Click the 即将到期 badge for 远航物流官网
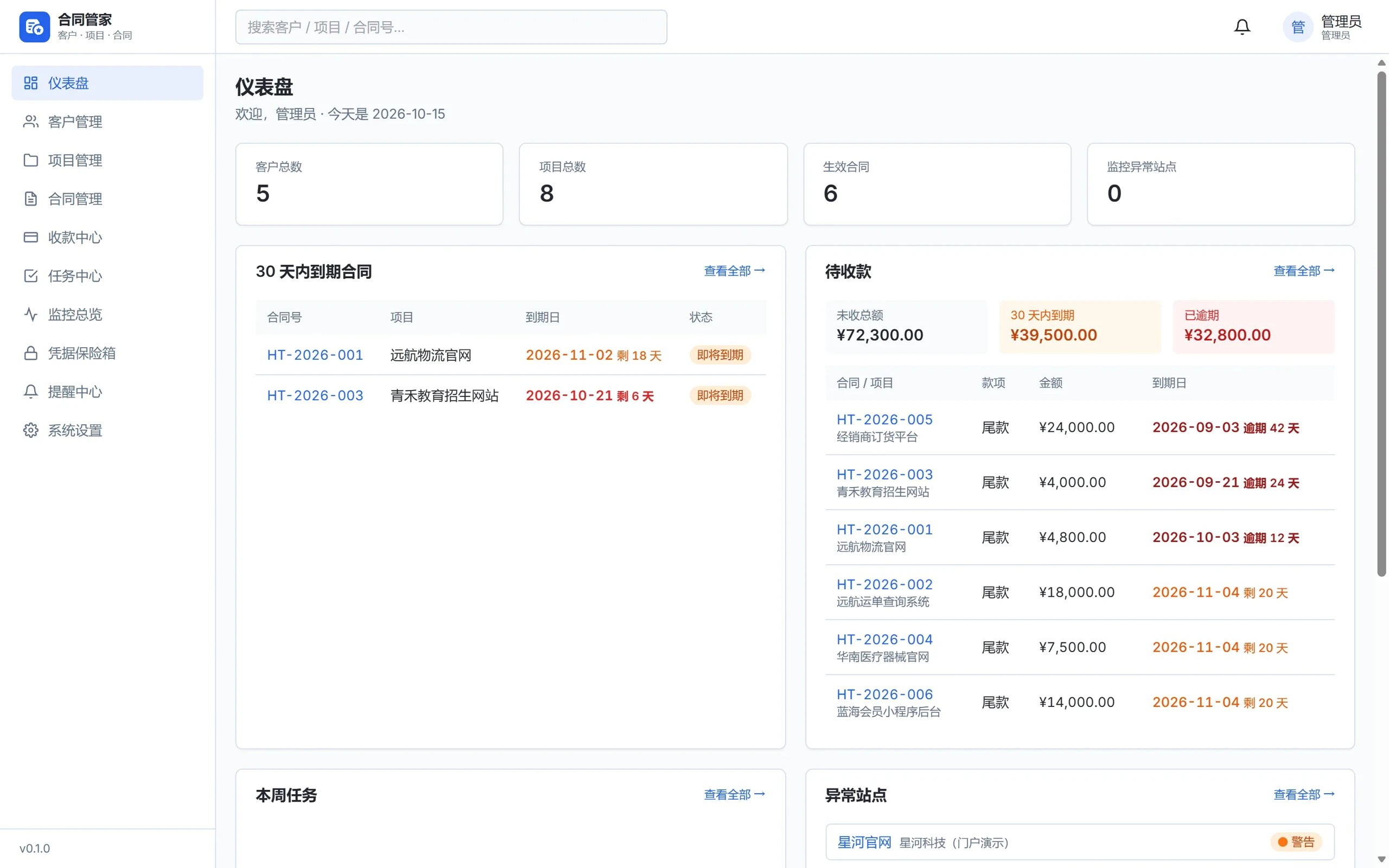 tap(720, 355)
